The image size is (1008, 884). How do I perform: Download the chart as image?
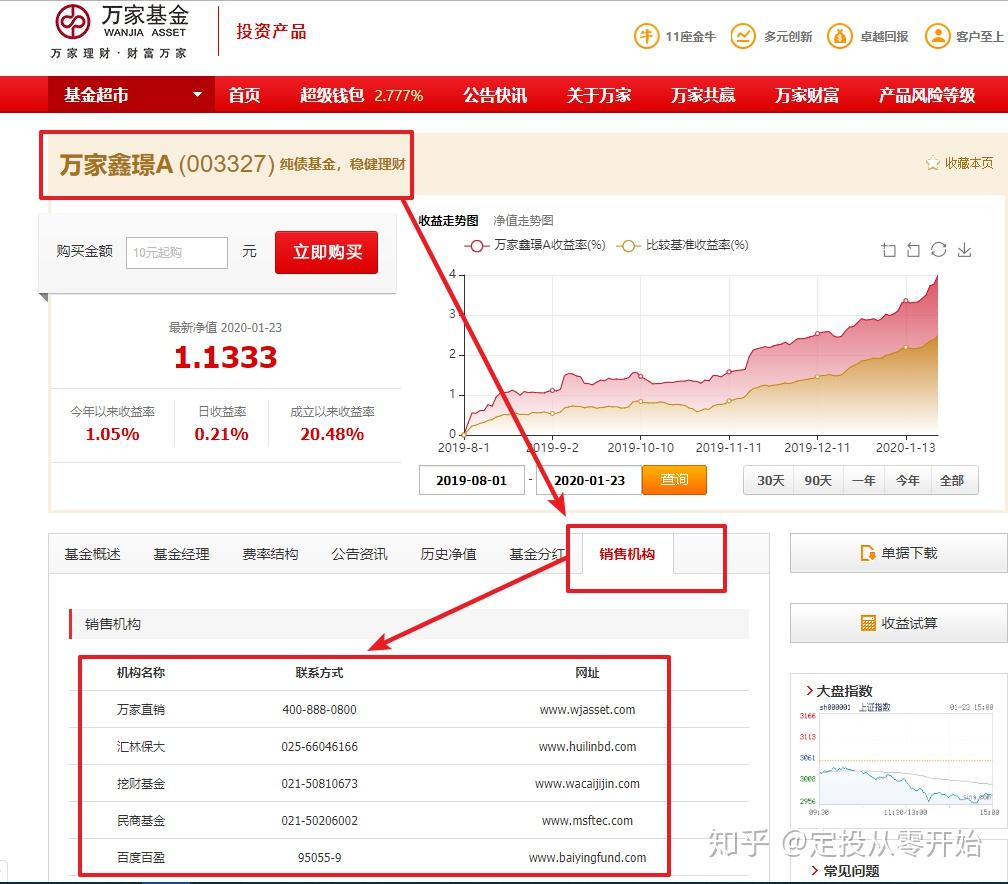point(964,250)
